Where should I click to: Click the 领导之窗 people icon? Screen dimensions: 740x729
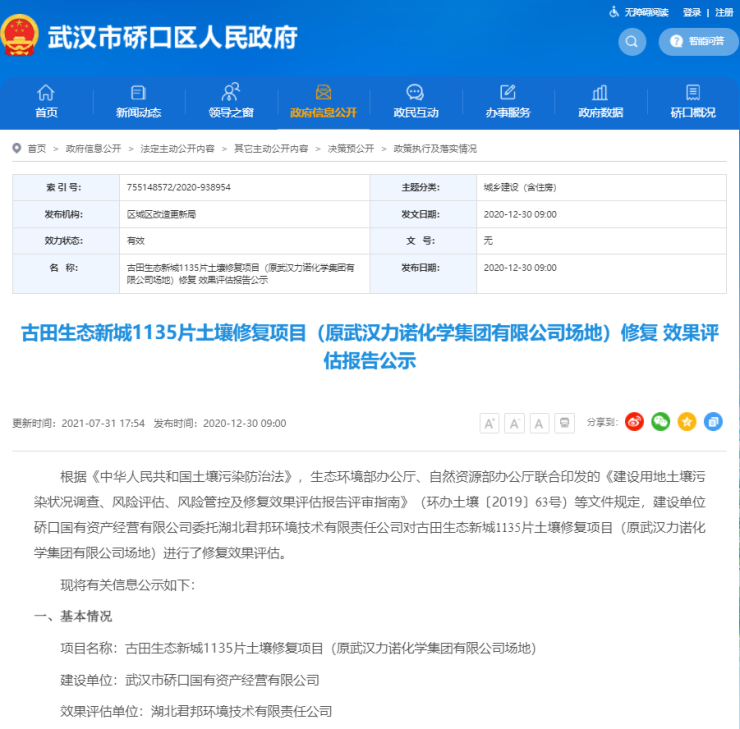231,92
